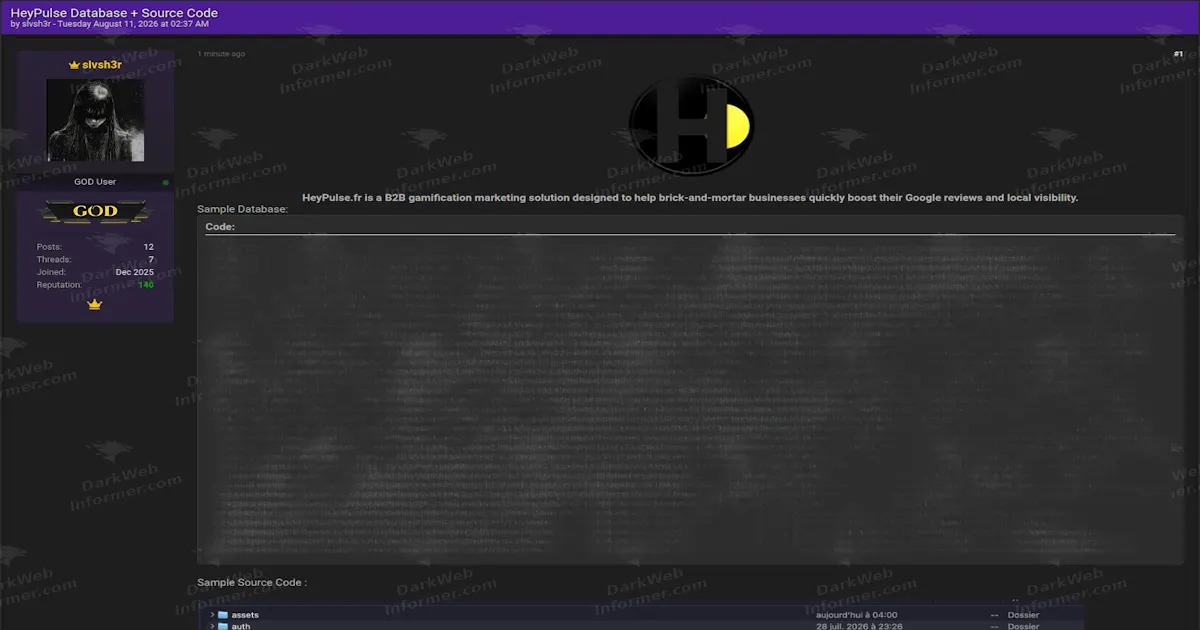
Task: Click the 'Dossier' type cell in assets row
Action: (x=1023, y=615)
